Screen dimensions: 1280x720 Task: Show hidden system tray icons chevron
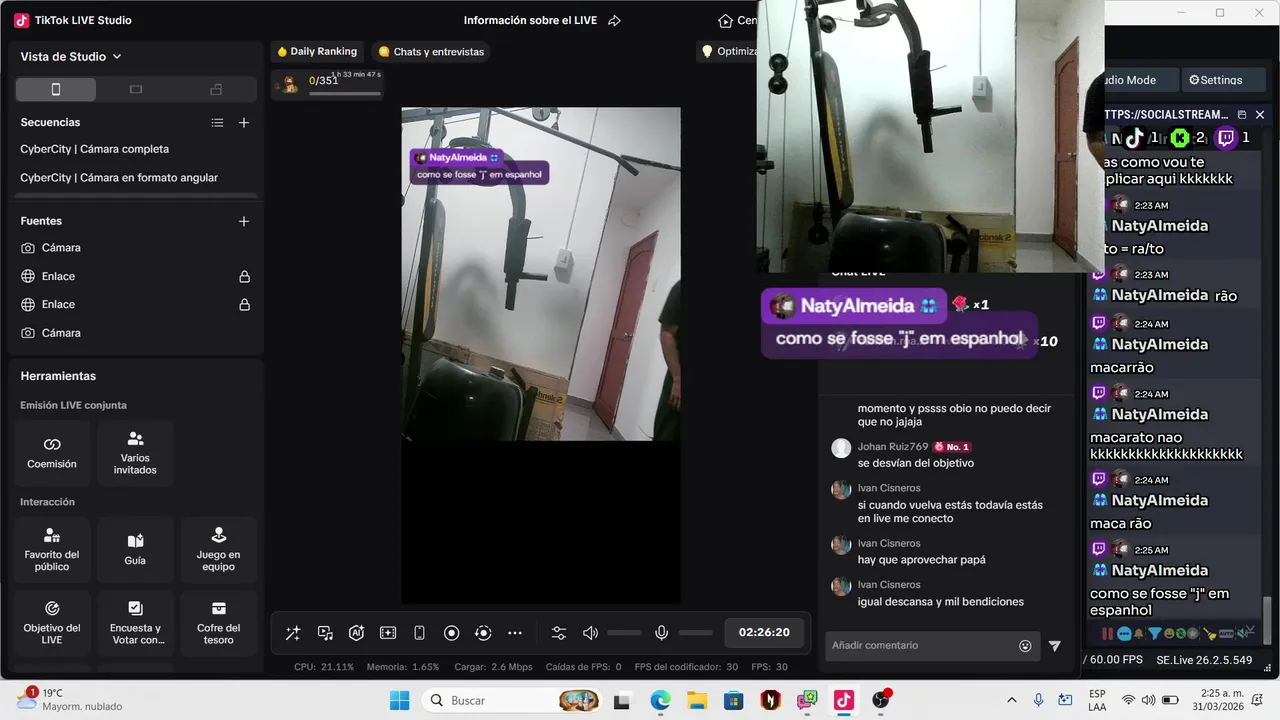pos(1012,700)
